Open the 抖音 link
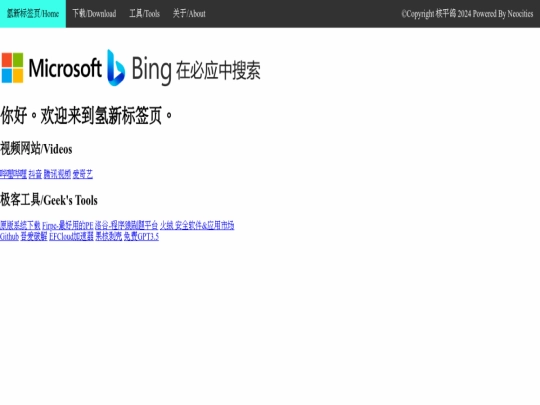Screen dimensions: 540x405 coord(35,174)
